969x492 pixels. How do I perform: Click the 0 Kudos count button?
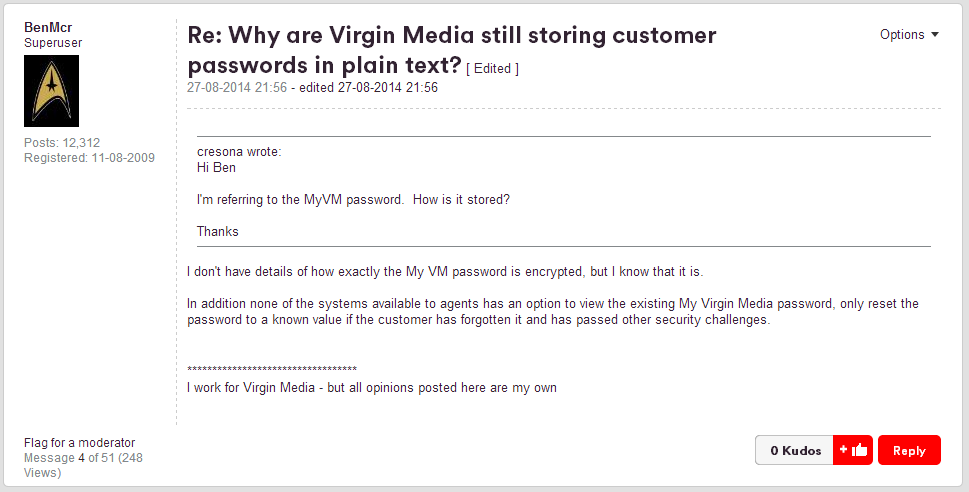[794, 450]
